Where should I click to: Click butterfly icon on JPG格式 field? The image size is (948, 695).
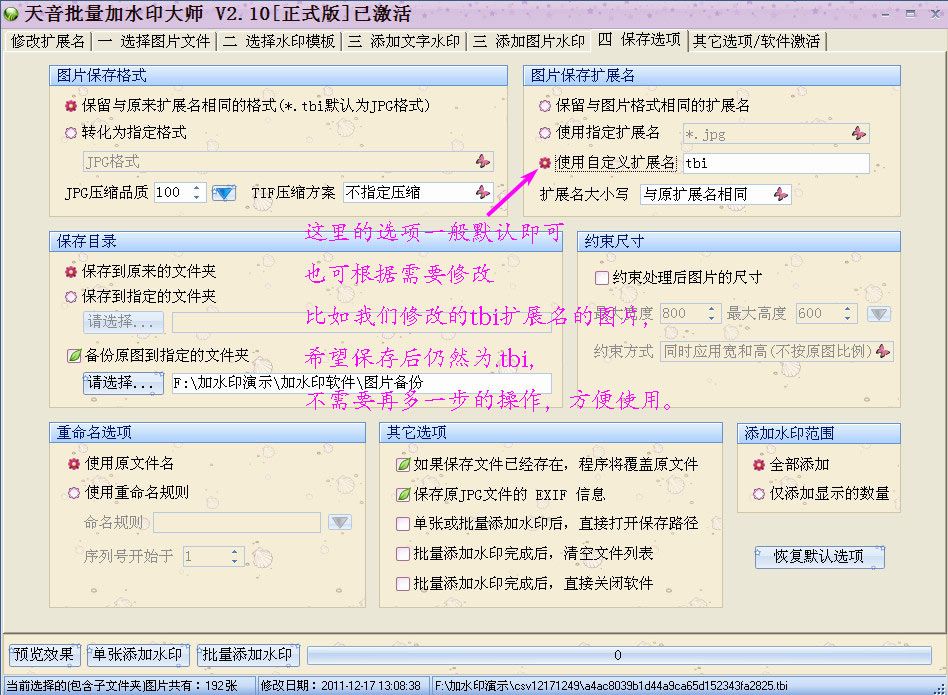click(x=482, y=161)
